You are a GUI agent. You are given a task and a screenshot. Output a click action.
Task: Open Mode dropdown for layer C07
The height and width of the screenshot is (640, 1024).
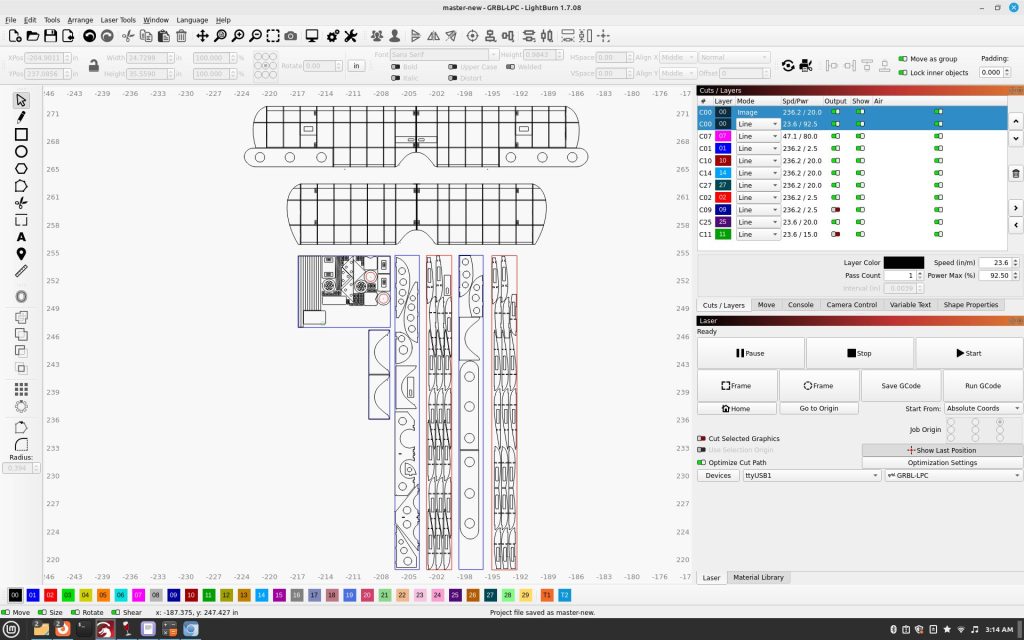(x=757, y=136)
